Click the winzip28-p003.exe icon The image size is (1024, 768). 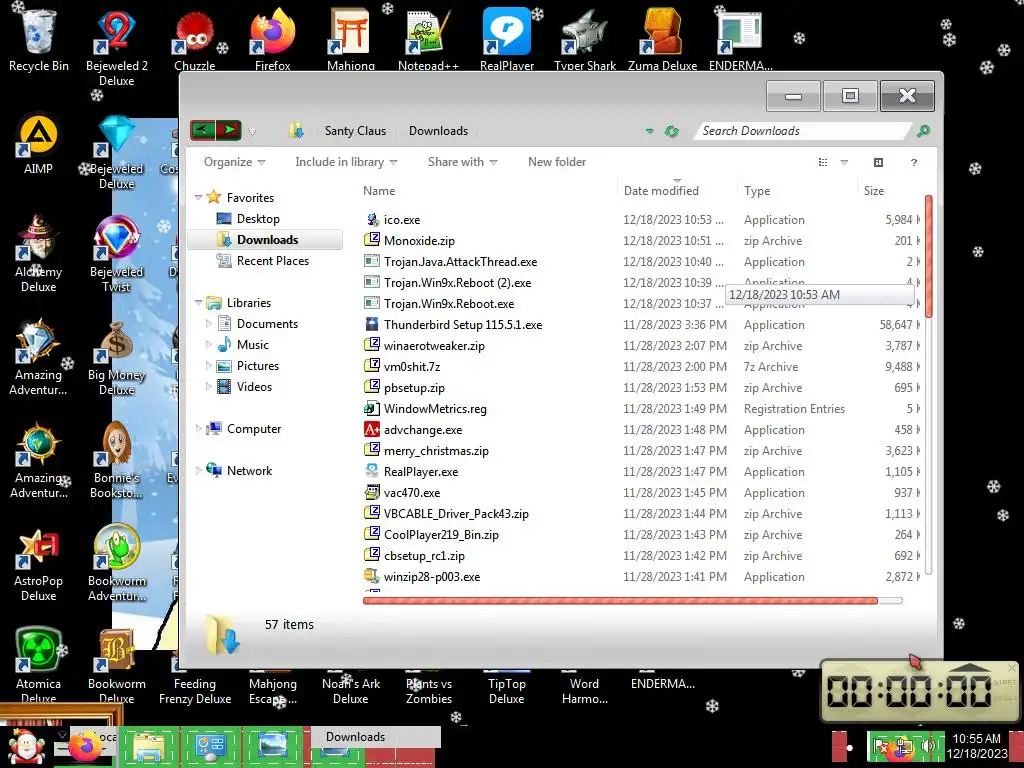click(372, 576)
